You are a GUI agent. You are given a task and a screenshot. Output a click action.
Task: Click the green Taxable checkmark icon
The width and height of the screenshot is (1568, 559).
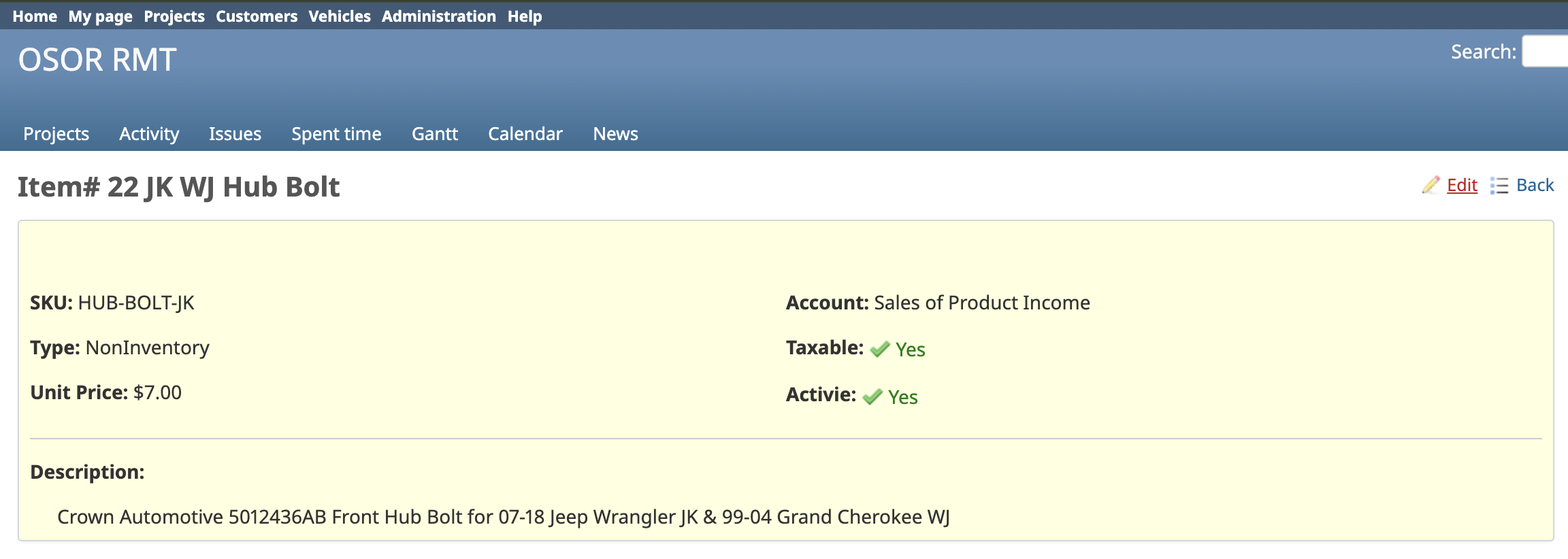[x=880, y=349]
